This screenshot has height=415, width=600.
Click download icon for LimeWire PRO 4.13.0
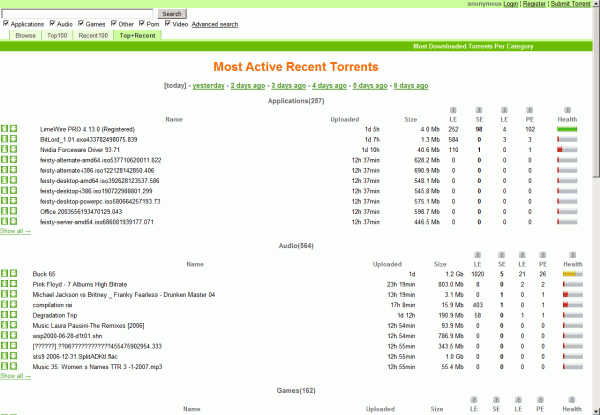click(13, 129)
